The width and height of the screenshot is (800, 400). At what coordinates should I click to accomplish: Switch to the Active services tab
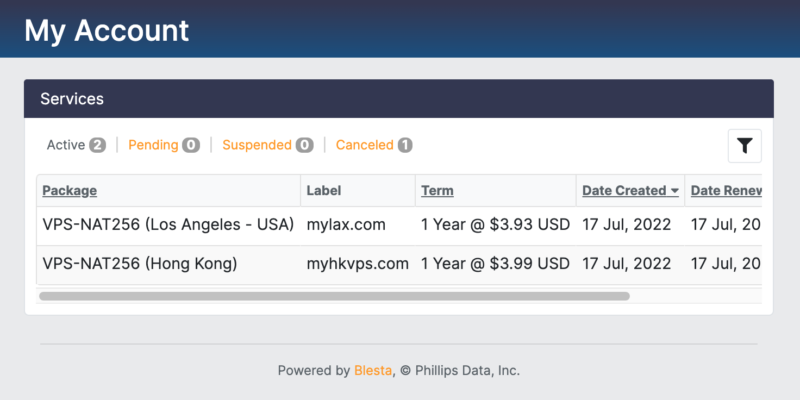(x=66, y=145)
